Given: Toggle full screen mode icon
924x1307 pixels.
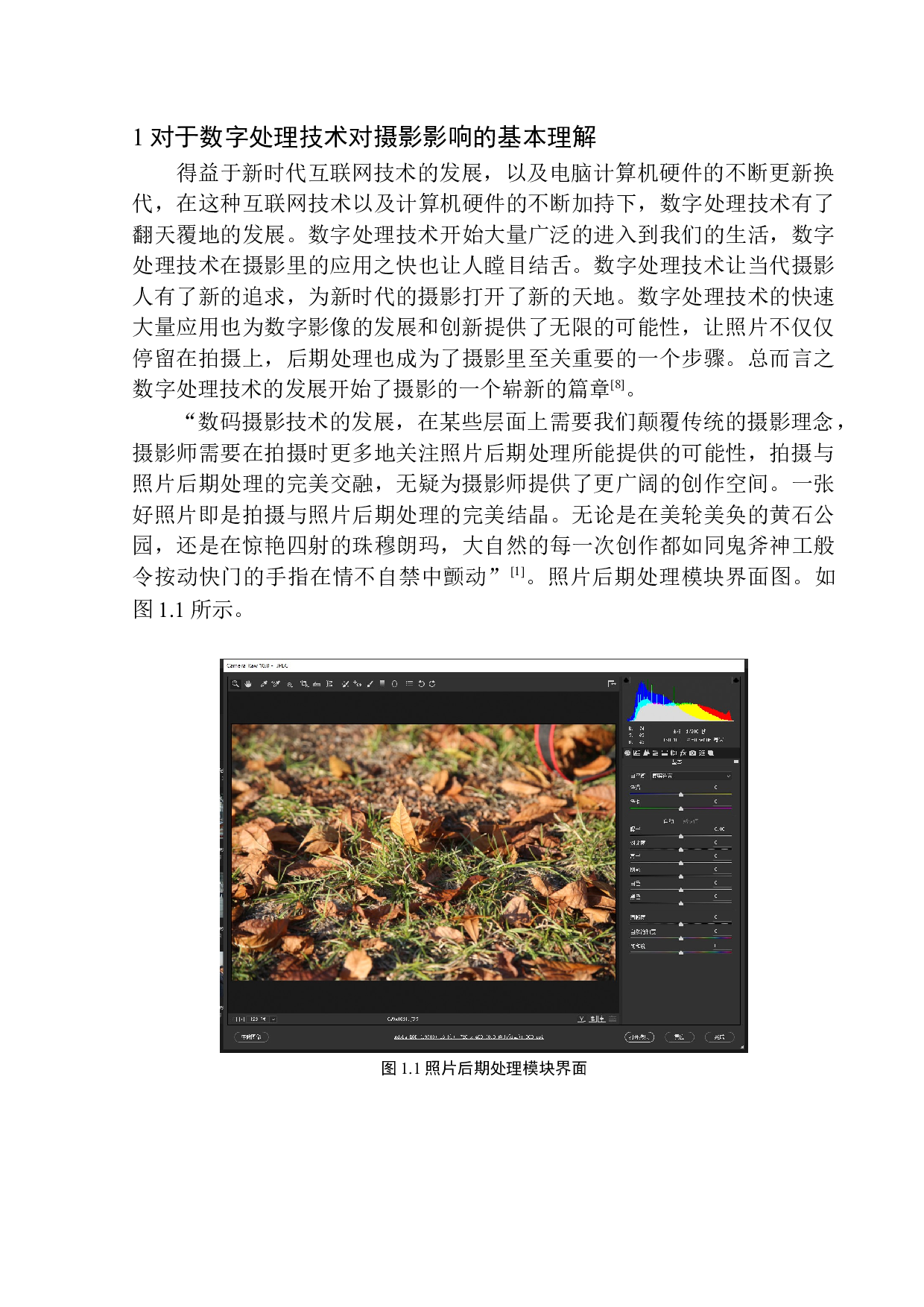Looking at the screenshot, I should 612,683.
